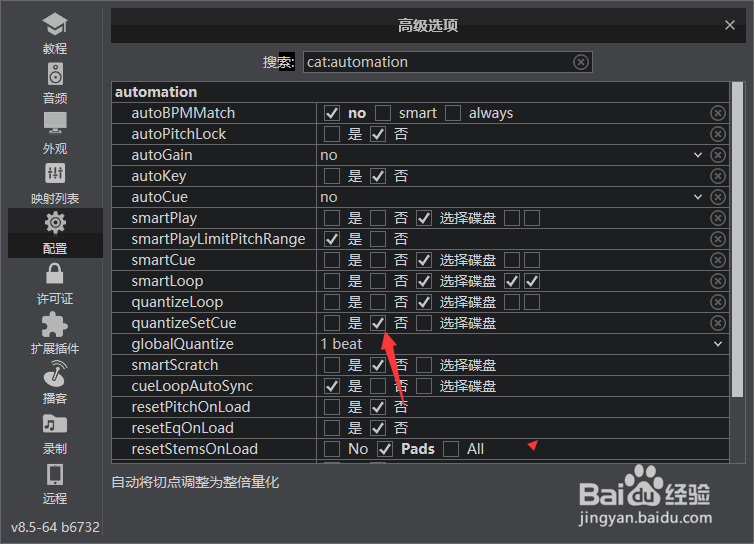Set autoBPMMatch to always

click(453, 113)
